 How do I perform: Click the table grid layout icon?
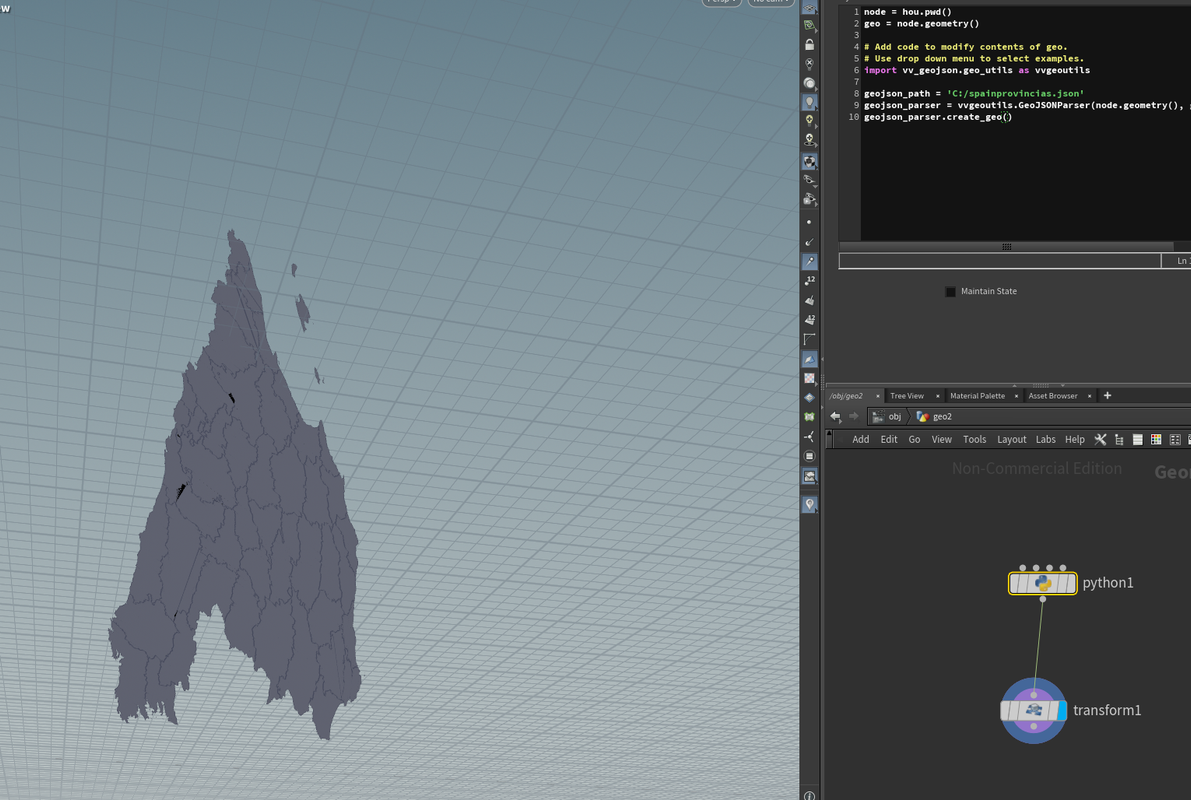coord(1175,440)
